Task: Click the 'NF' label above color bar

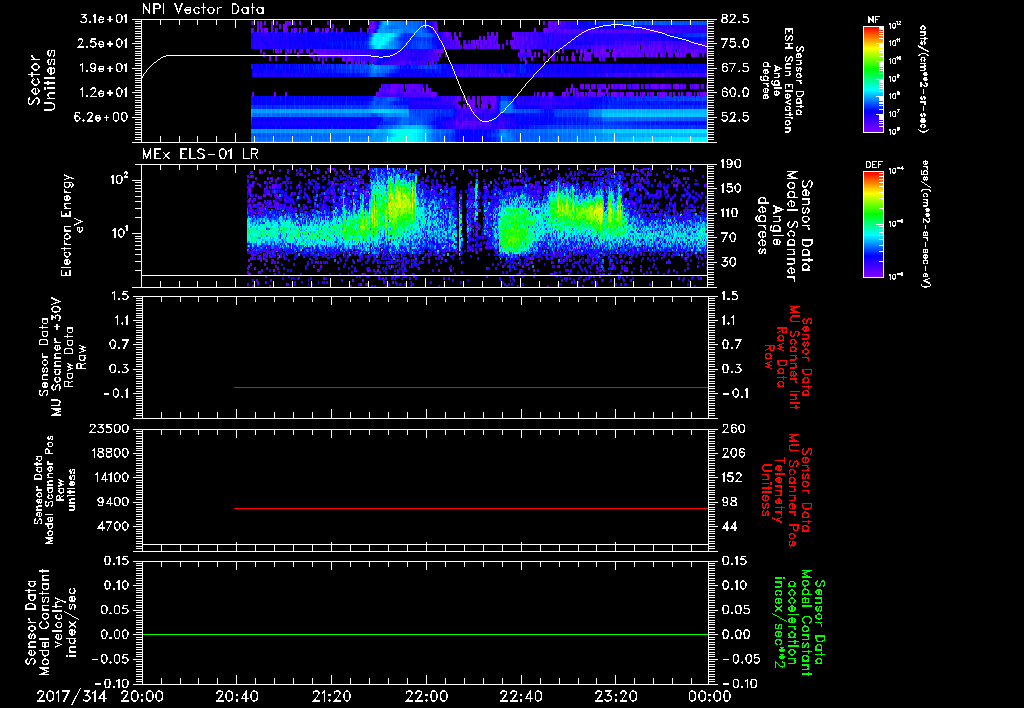Action: coord(873,20)
